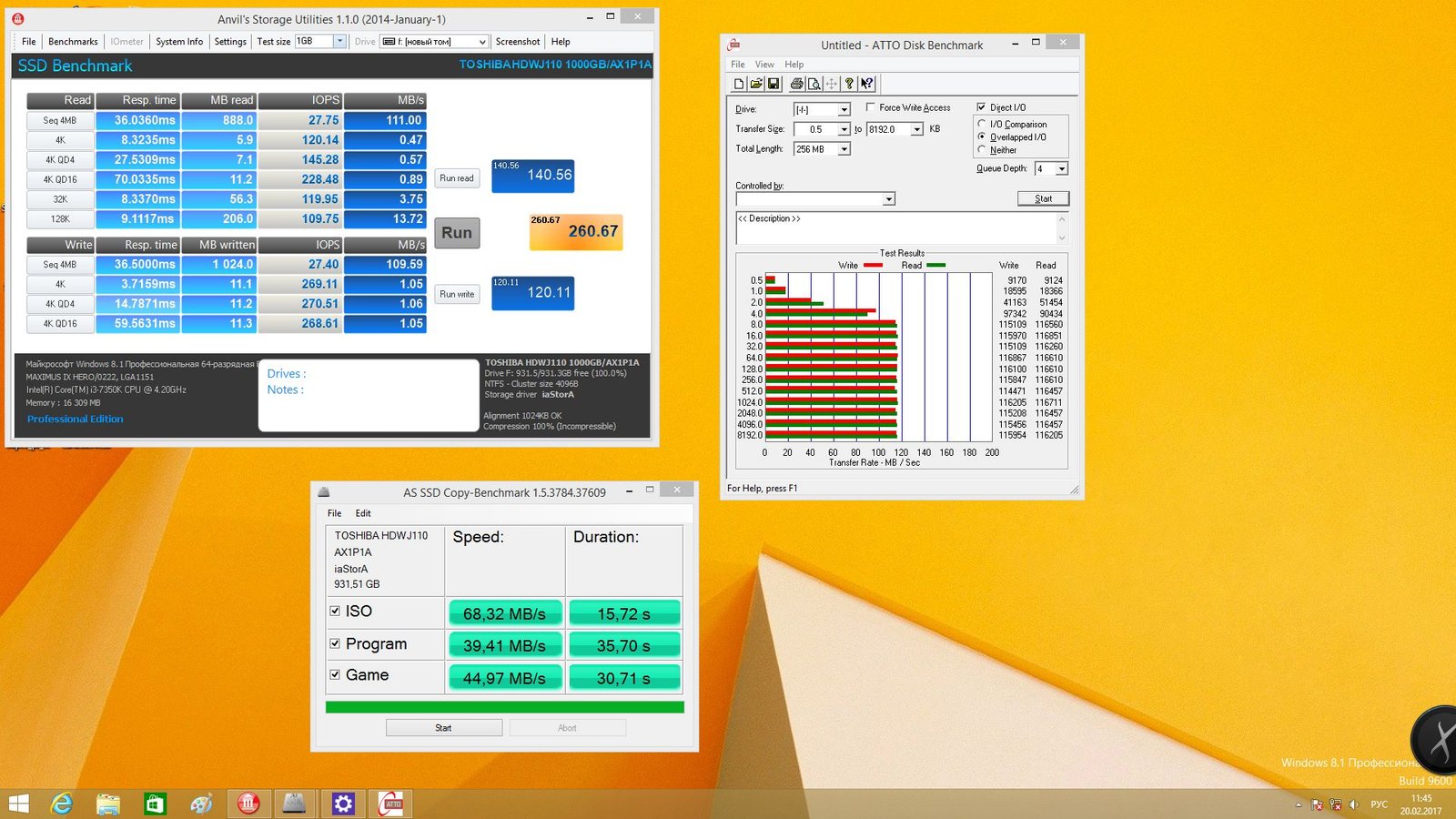Click the Open file icon in ATTO toolbar
Image resolution: width=1456 pixels, height=819 pixels.
tap(756, 84)
